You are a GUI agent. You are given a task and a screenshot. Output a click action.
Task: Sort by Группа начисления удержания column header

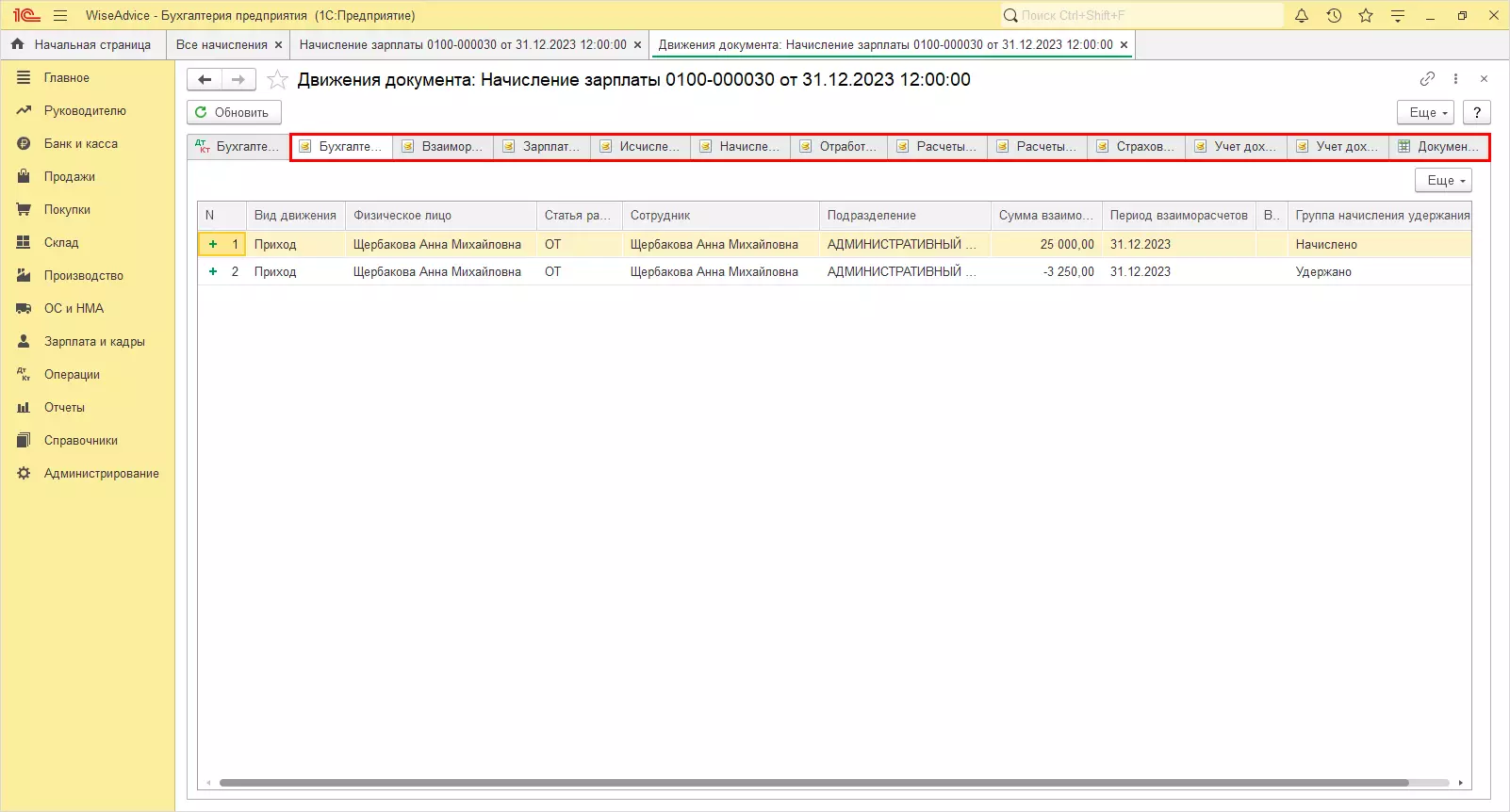[x=1380, y=216]
